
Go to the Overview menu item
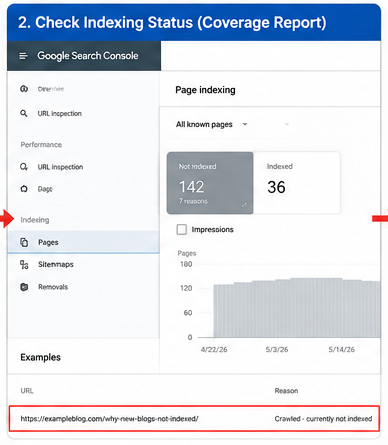coord(51,89)
